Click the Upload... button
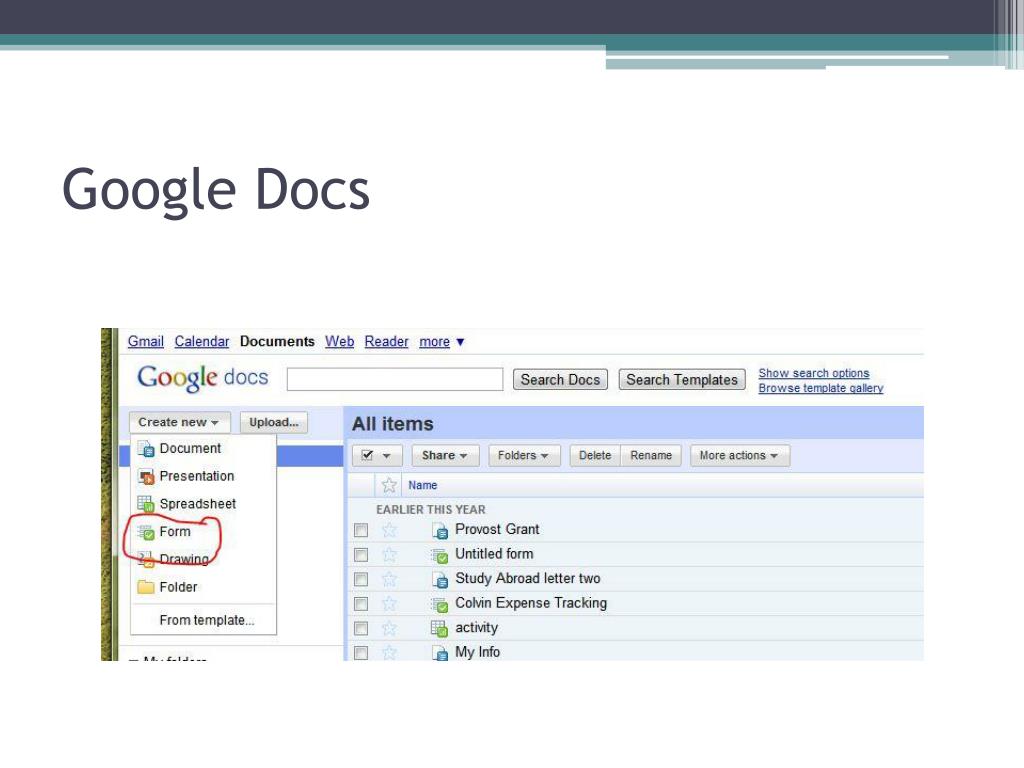1024x768 pixels. click(274, 423)
